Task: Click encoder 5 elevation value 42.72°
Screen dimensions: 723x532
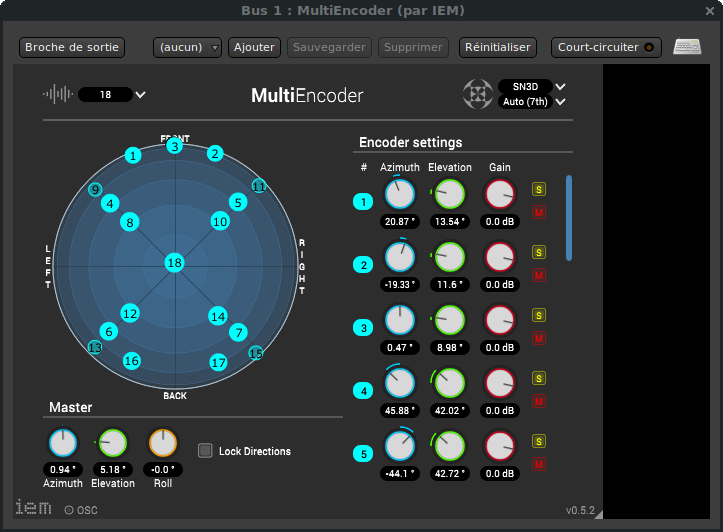Action: tap(450, 473)
